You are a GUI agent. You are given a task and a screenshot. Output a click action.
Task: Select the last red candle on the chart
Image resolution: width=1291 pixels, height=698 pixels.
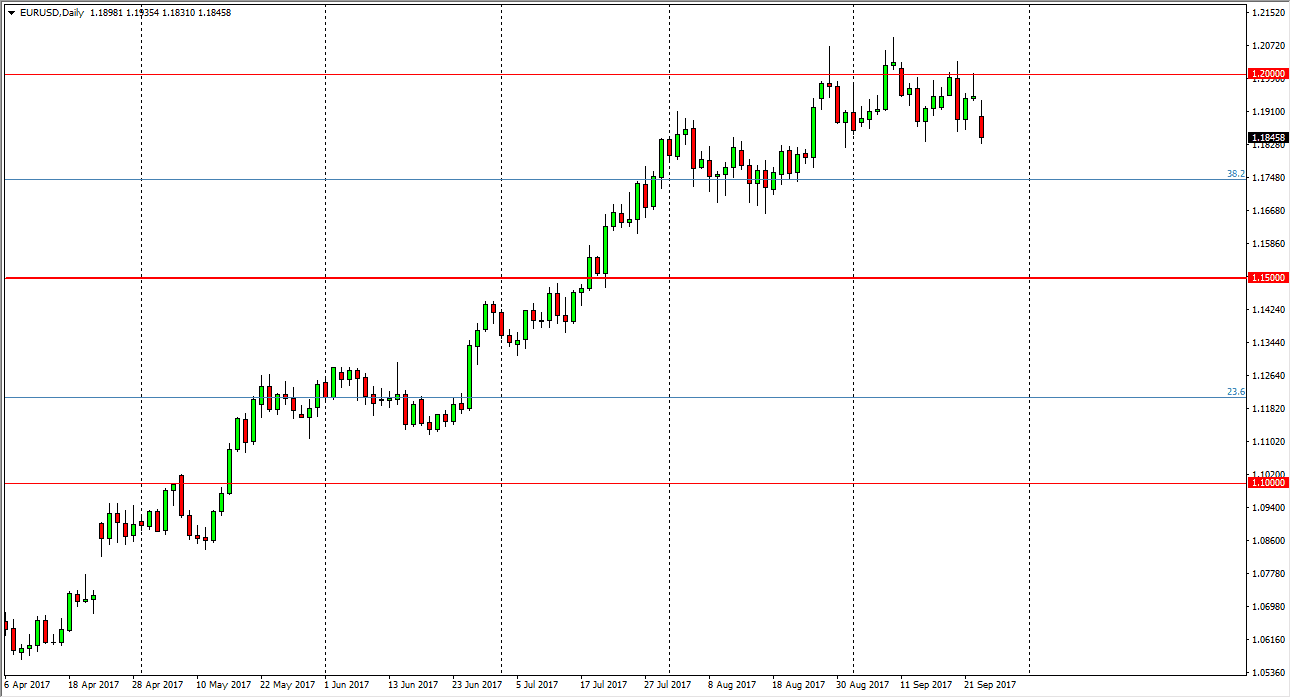click(x=982, y=127)
